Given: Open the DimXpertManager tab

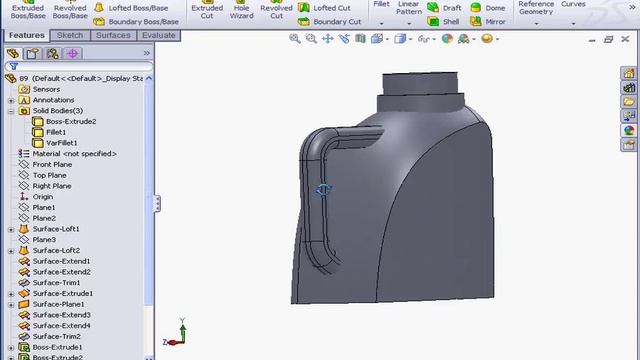Looking at the screenshot, I should pos(73,53).
